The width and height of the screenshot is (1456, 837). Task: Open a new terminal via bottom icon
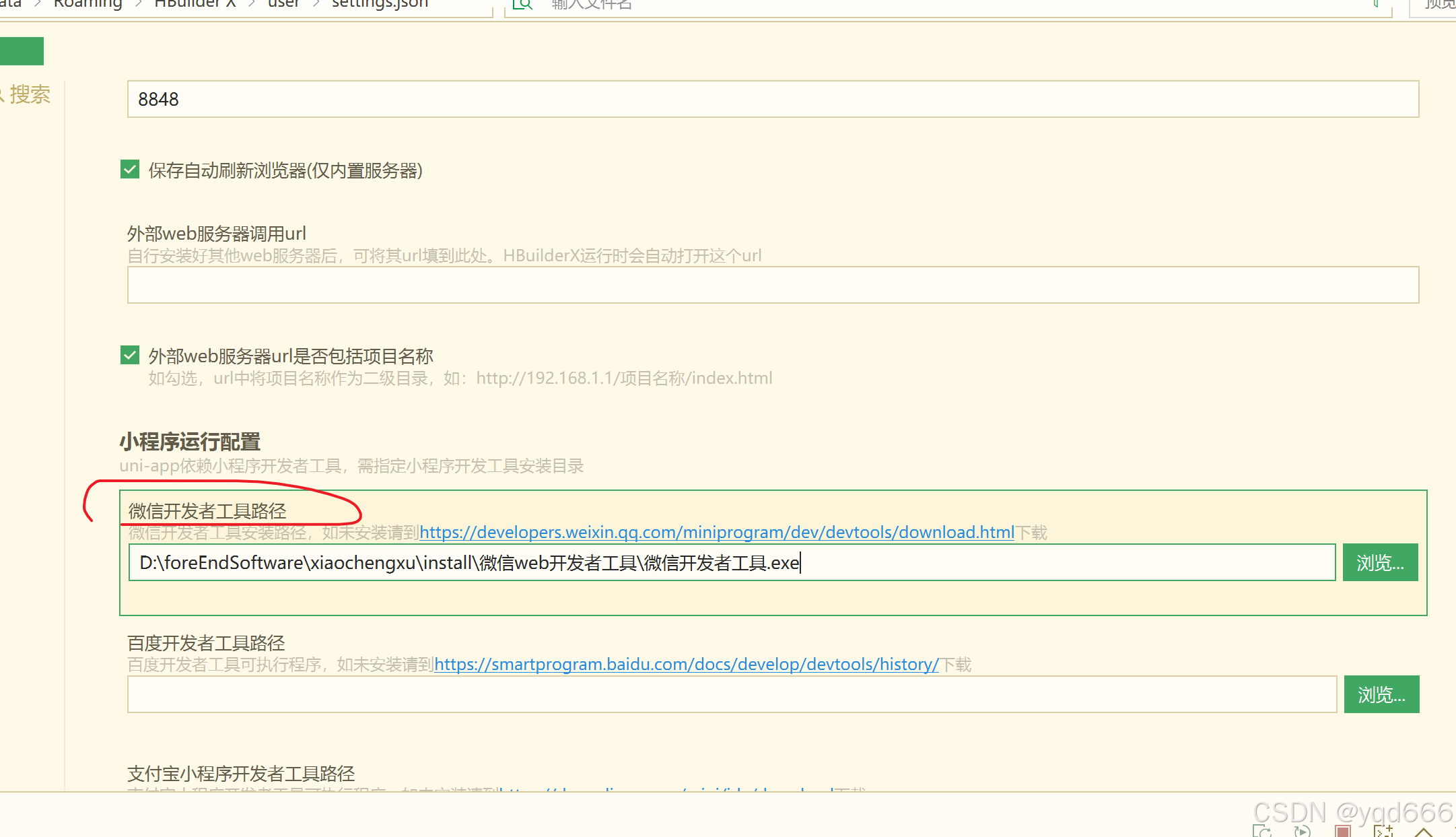point(1383,832)
